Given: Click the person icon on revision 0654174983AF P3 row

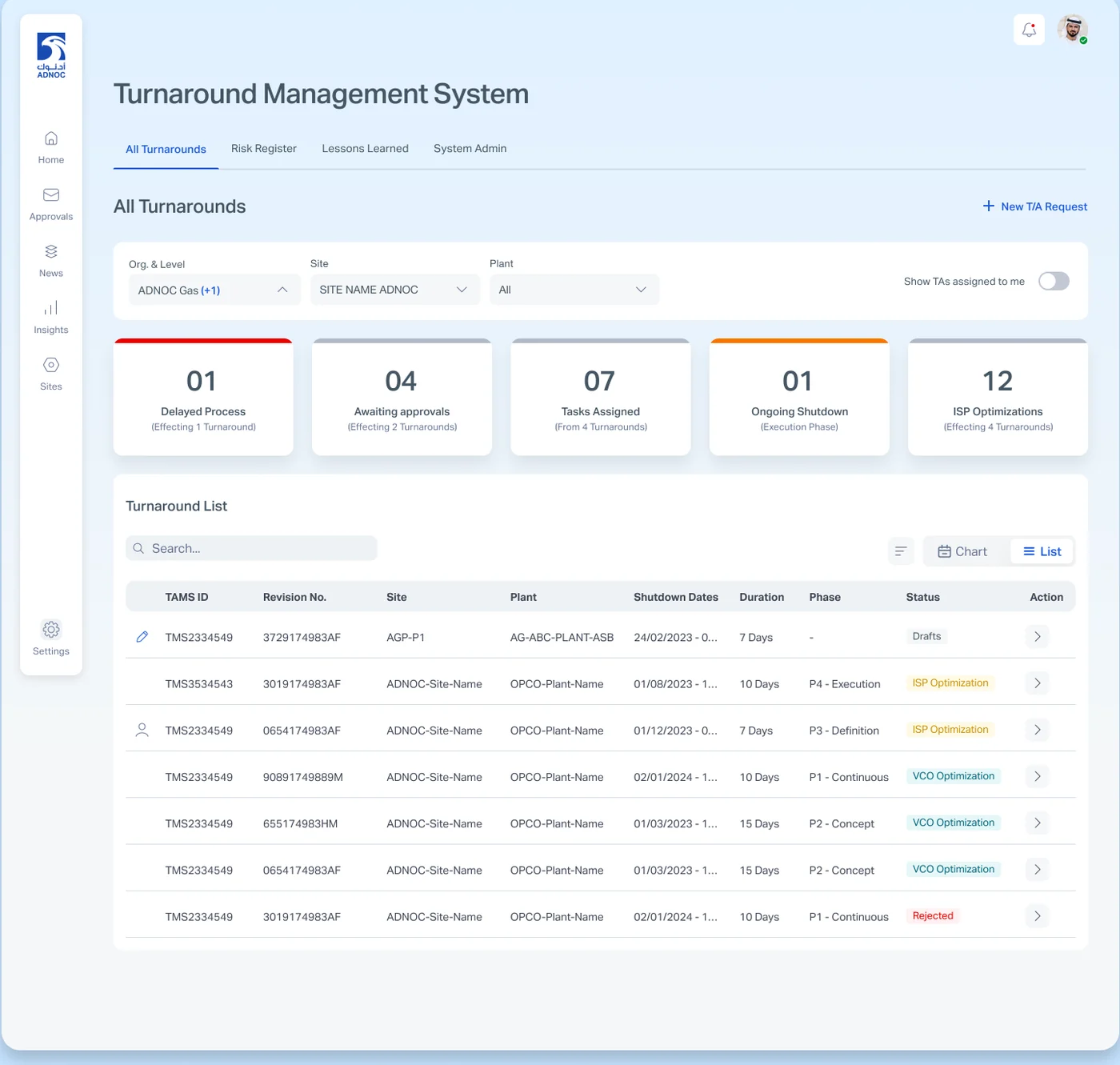Looking at the screenshot, I should coord(142,730).
